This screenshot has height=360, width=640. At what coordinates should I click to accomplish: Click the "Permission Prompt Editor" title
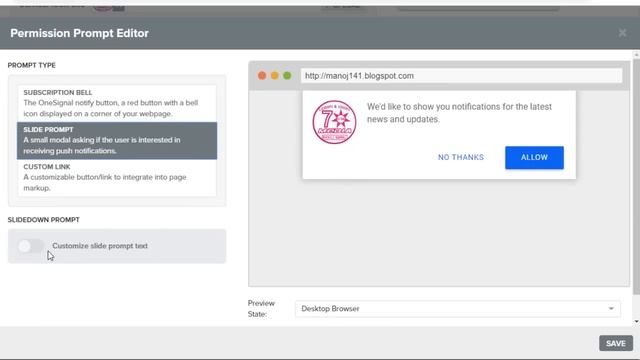pyautogui.click(x=79, y=33)
